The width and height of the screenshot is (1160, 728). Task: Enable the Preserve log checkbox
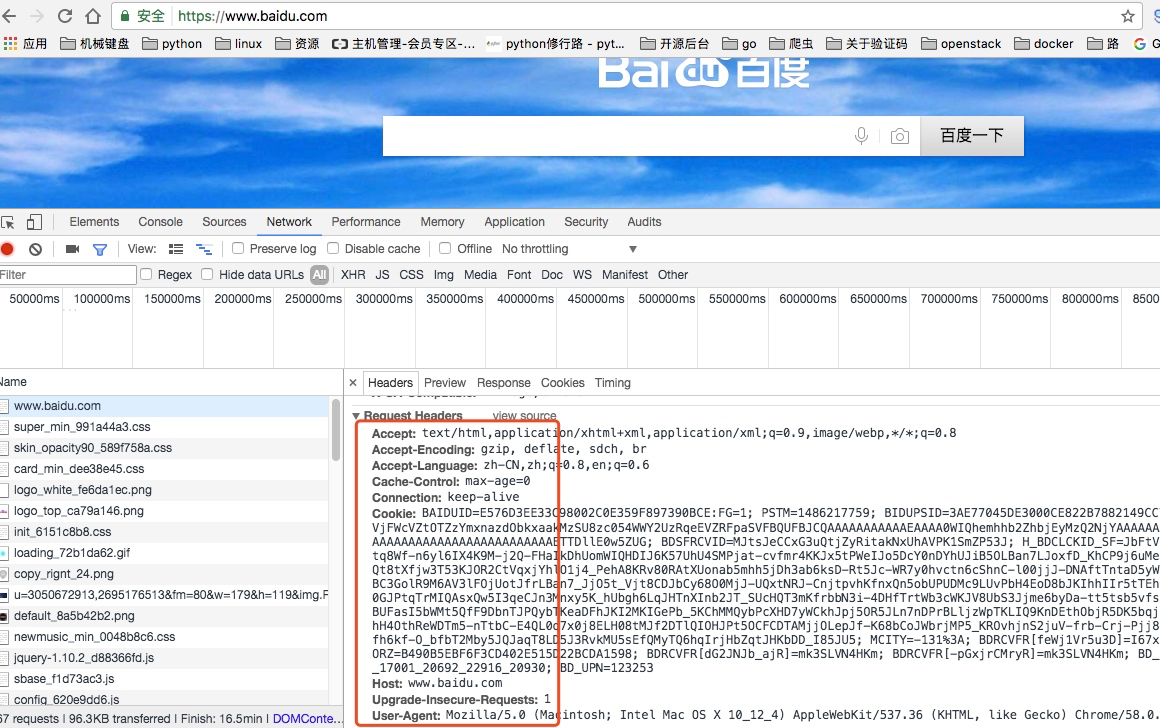point(238,249)
